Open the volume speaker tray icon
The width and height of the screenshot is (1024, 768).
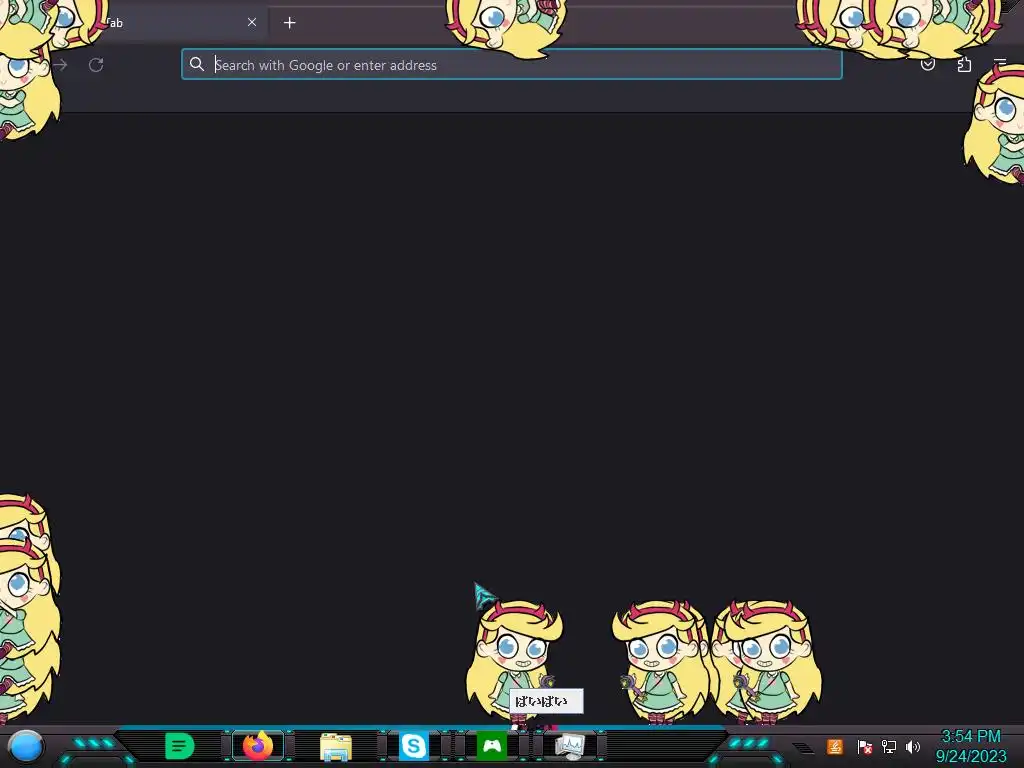click(x=912, y=746)
